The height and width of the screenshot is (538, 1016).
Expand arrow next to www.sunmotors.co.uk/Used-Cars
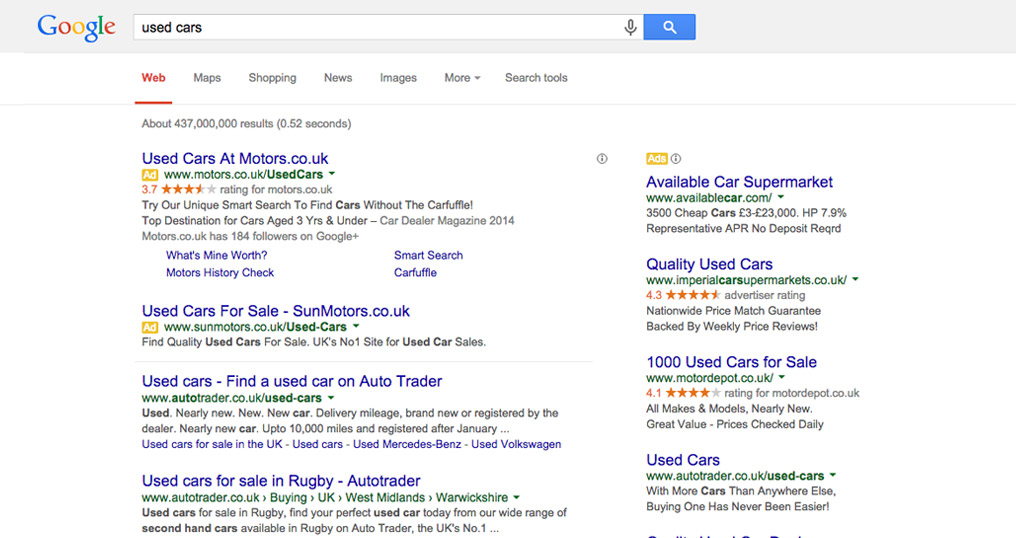(x=356, y=326)
